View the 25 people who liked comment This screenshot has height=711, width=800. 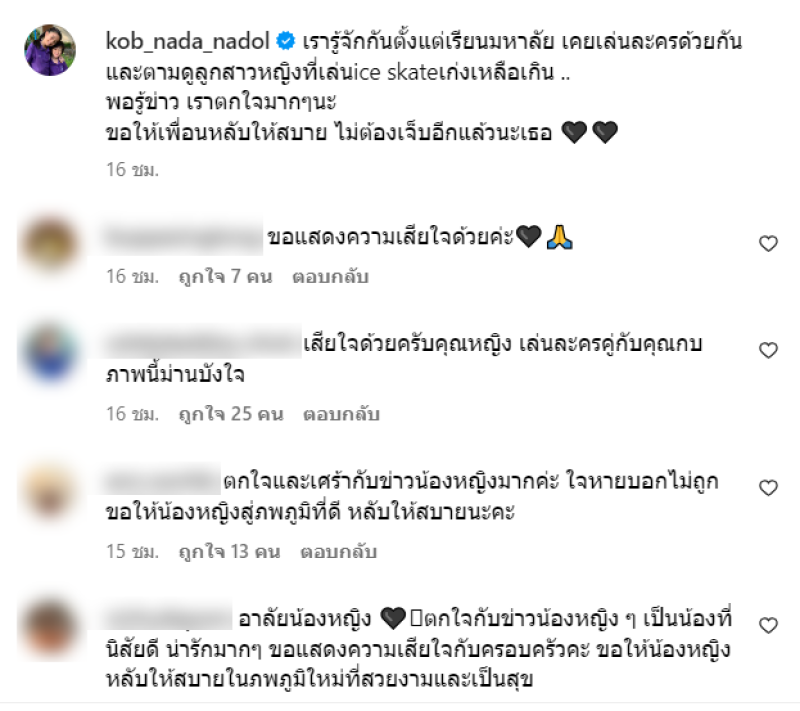click(231, 414)
